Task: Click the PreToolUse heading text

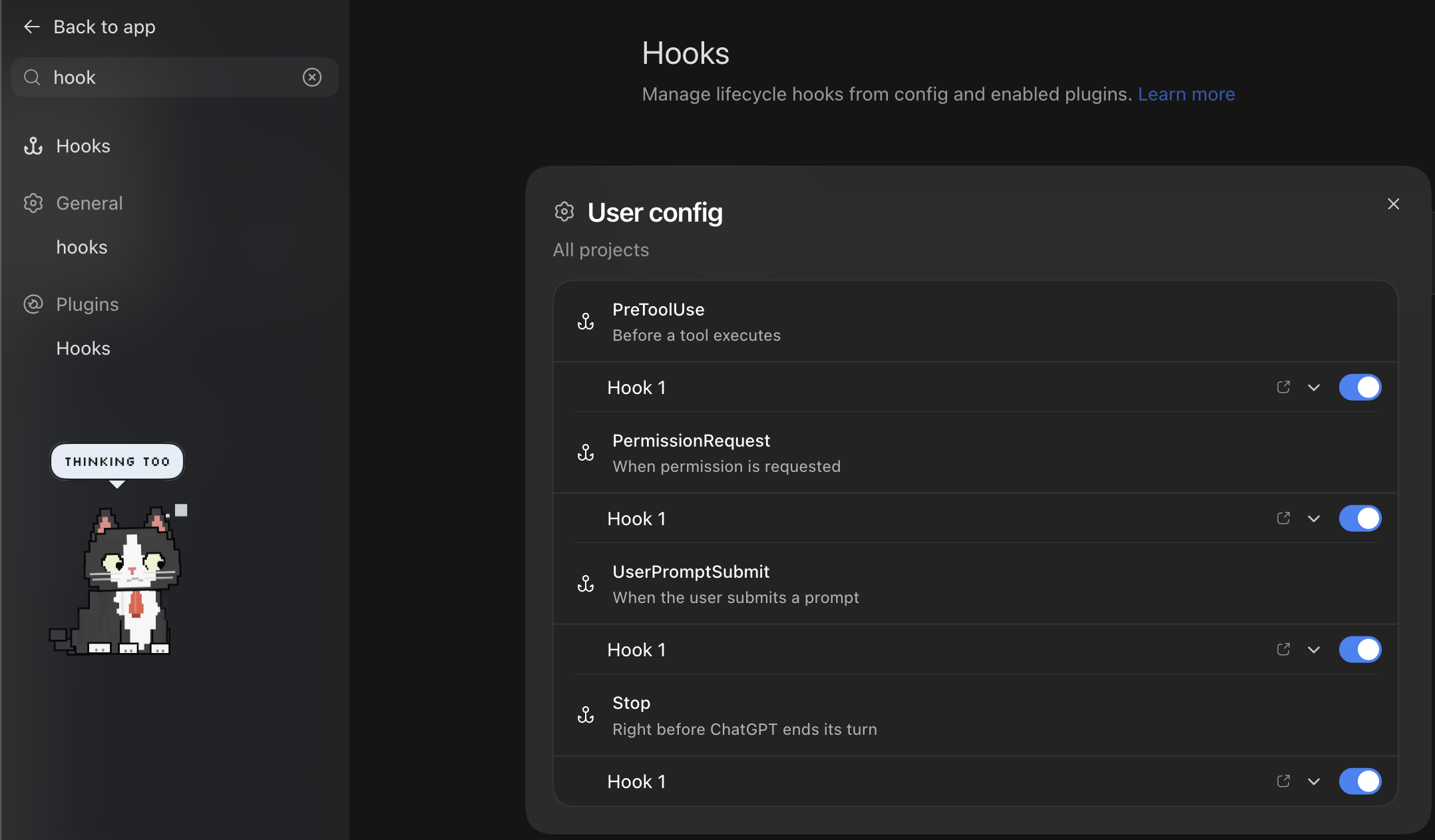Action: 658,310
